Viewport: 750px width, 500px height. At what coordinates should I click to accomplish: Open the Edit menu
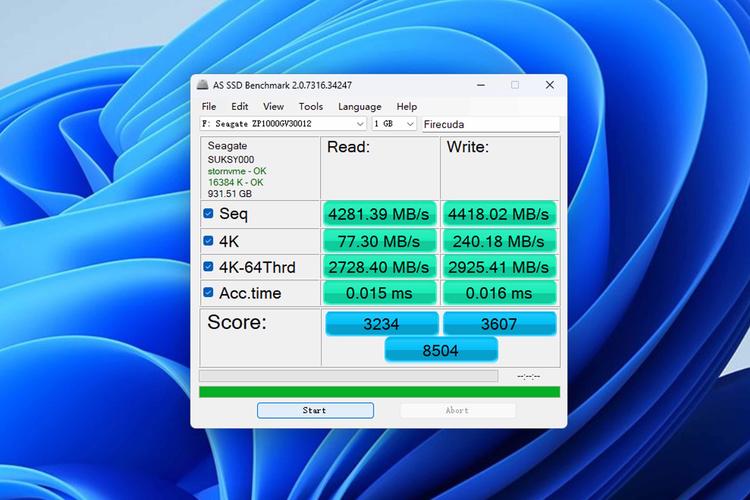click(x=240, y=107)
